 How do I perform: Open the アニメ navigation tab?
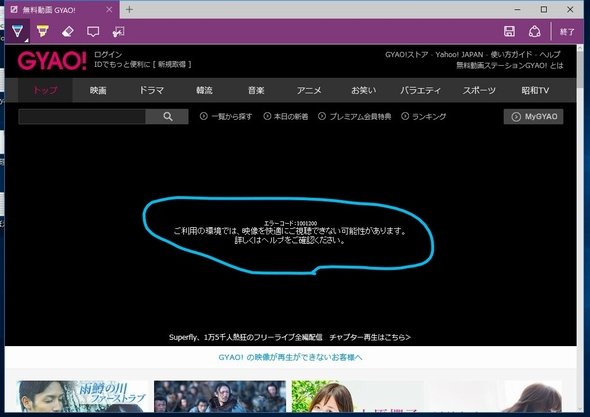[x=309, y=90]
